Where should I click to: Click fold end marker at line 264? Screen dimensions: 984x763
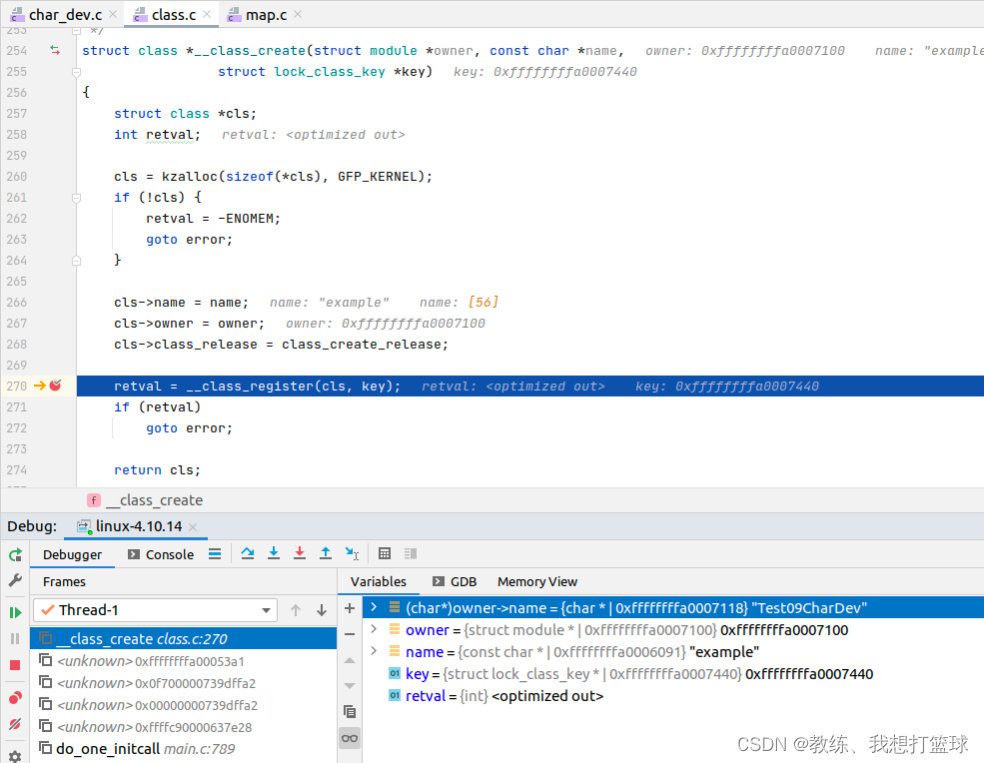click(x=77, y=260)
